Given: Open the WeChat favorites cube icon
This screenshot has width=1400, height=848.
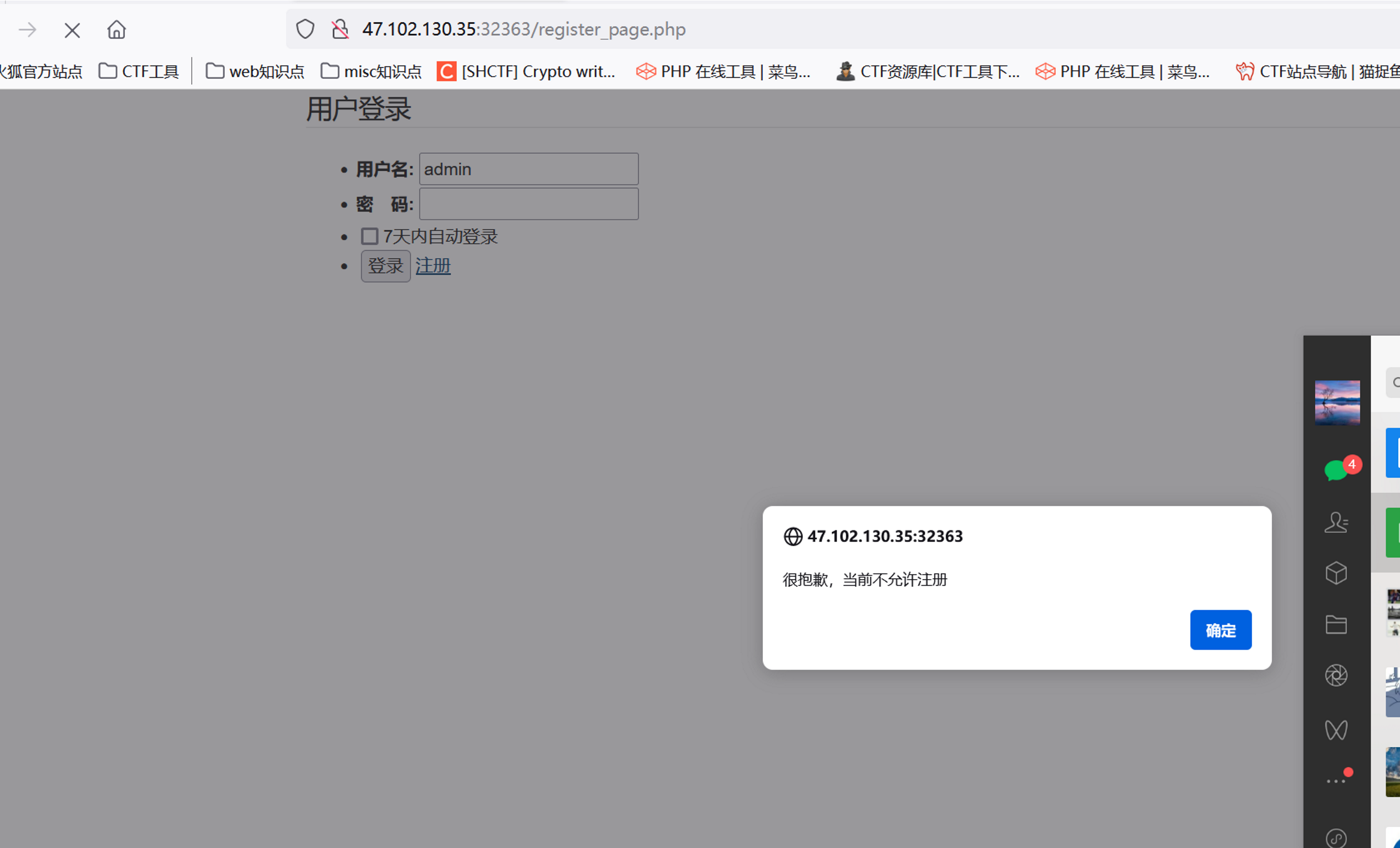Looking at the screenshot, I should 1336,573.
